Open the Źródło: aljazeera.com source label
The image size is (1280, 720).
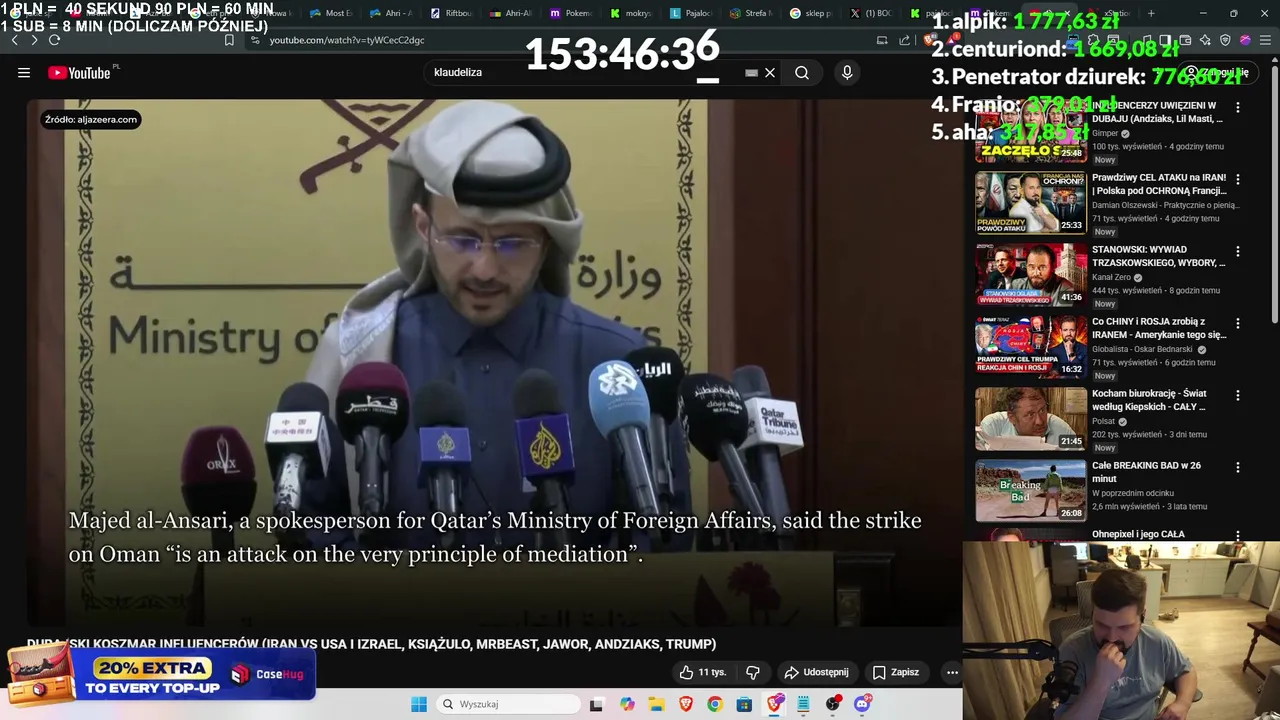tap(91, 119)
